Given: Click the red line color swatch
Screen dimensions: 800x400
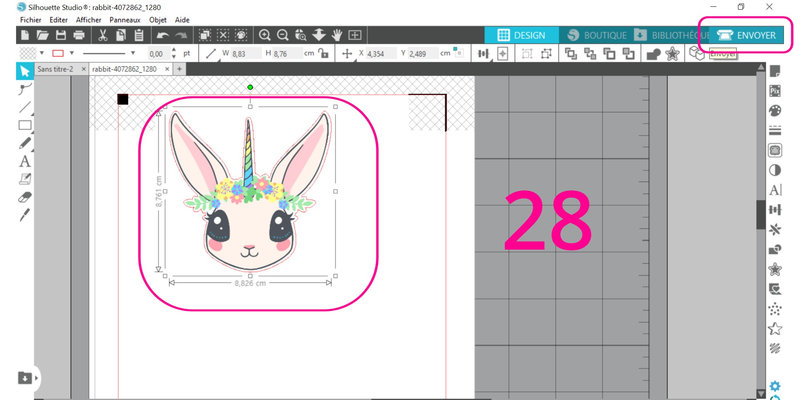Looking at the screenshot, I should [x=58, y=53].
